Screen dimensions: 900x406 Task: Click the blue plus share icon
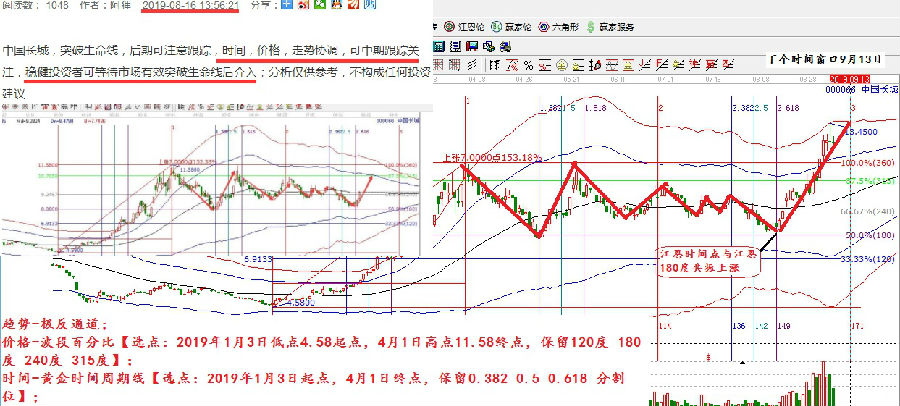coord(287,6)
